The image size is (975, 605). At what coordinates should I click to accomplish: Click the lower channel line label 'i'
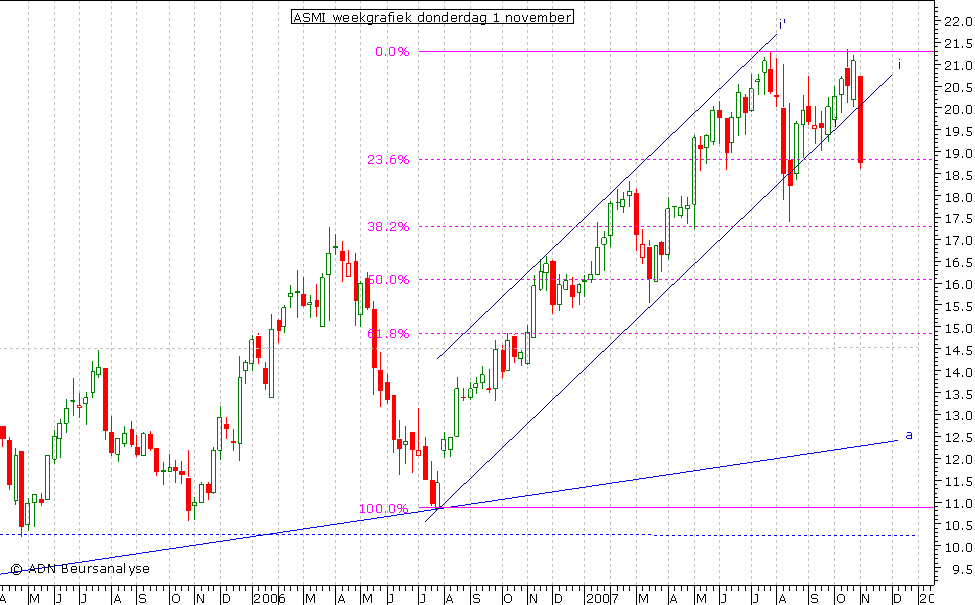tap(899, 65)
